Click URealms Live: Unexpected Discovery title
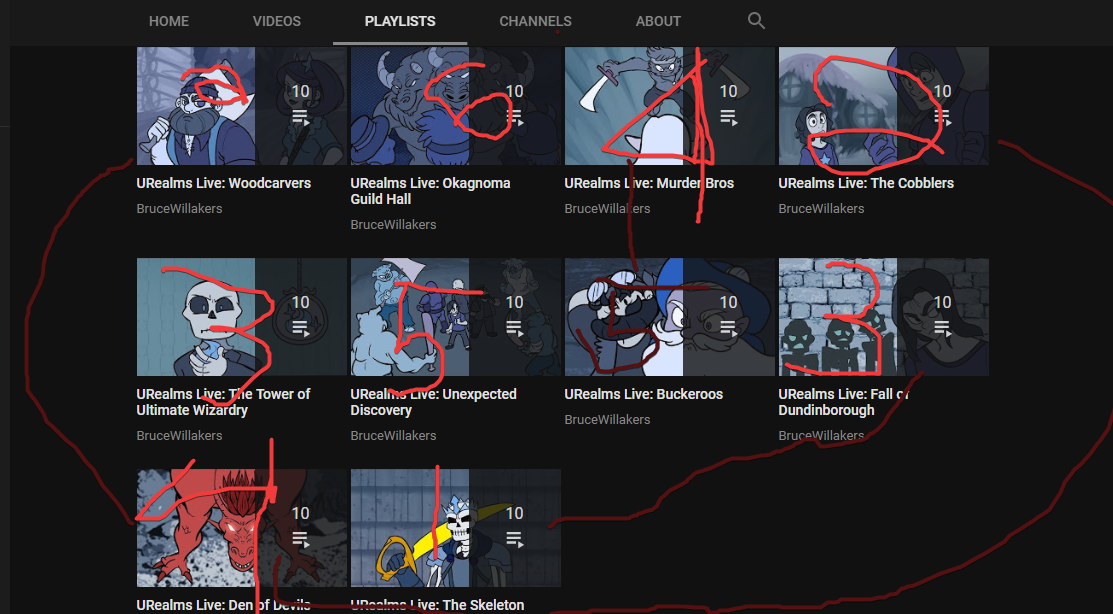Viewport: 1113px width, 614px height. point(434,402)
